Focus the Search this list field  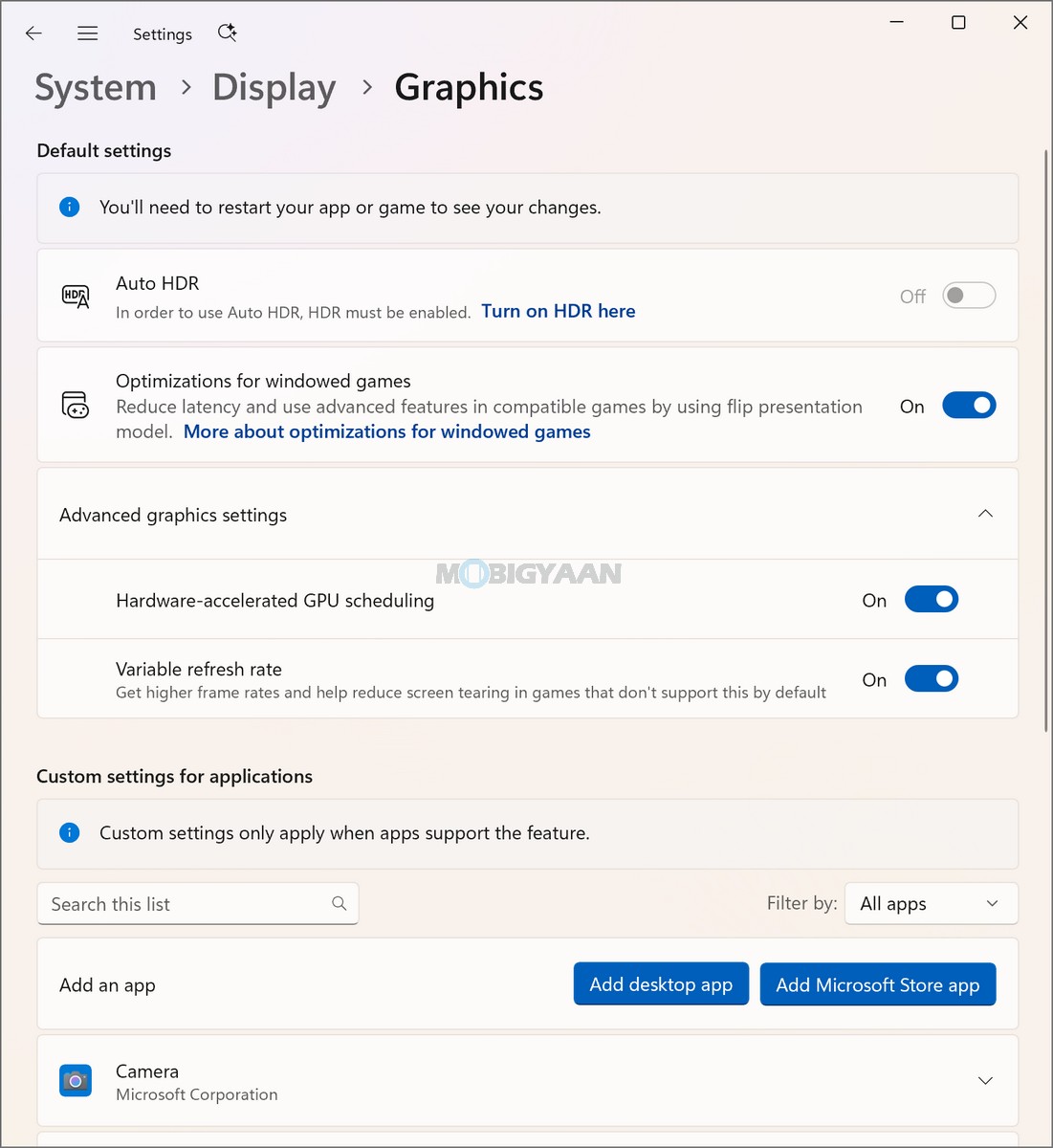coord(198,903)
